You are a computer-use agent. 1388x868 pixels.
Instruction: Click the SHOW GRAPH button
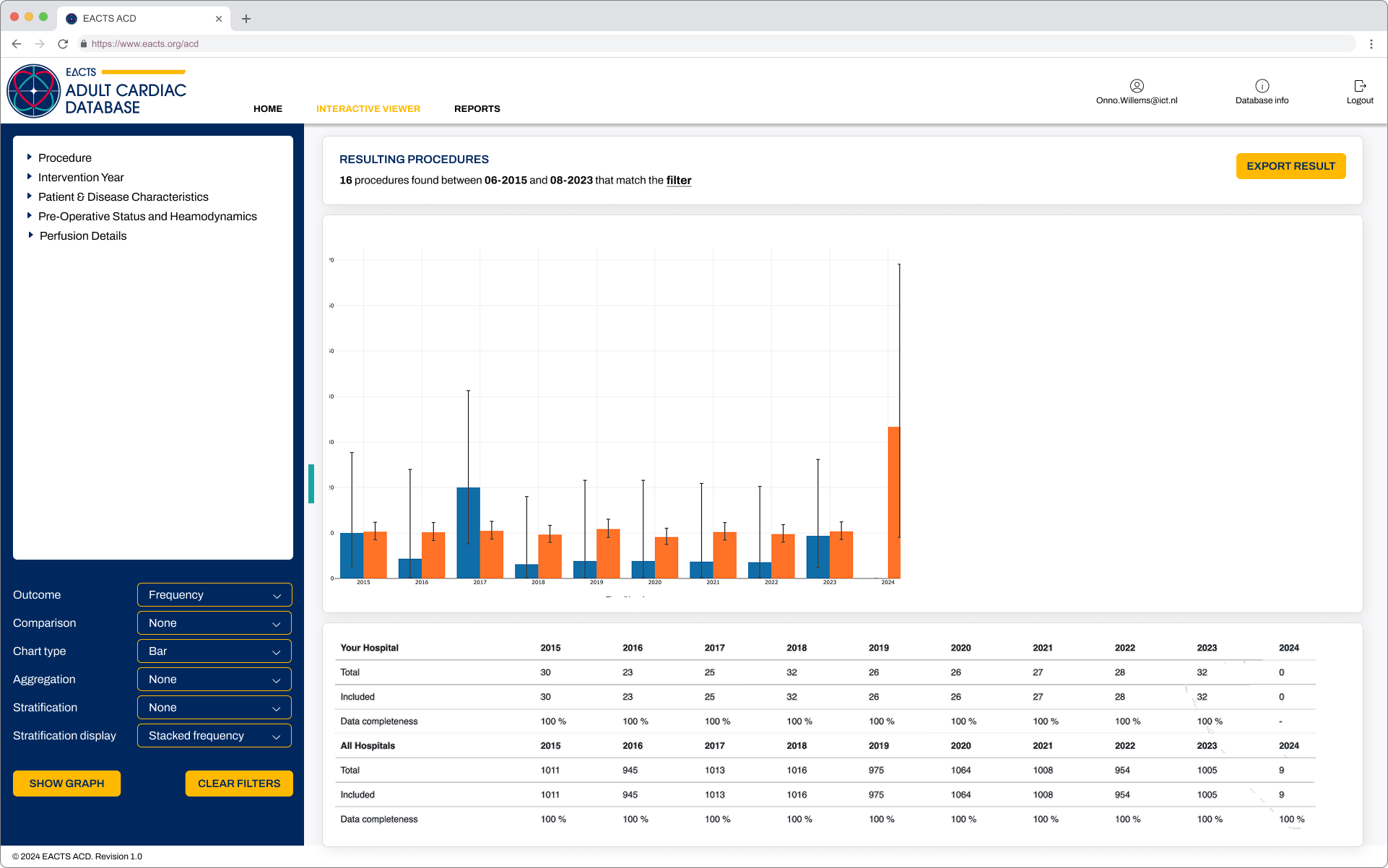(66, 783)
